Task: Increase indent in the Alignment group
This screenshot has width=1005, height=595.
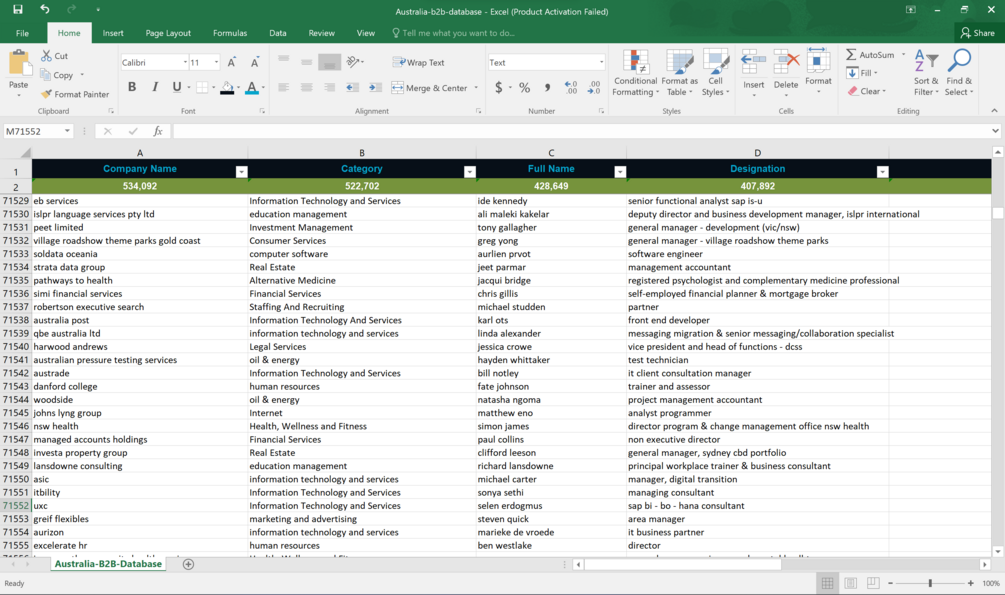Action: tap(376, 88)
